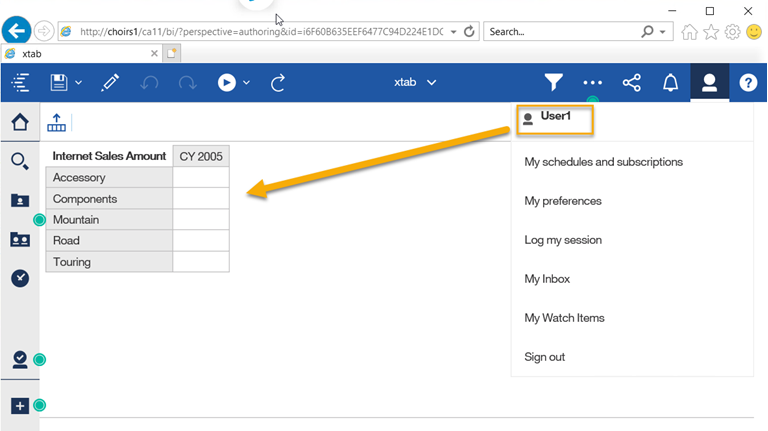
Task: Open My Watch Items
Action: click(564, 318)
